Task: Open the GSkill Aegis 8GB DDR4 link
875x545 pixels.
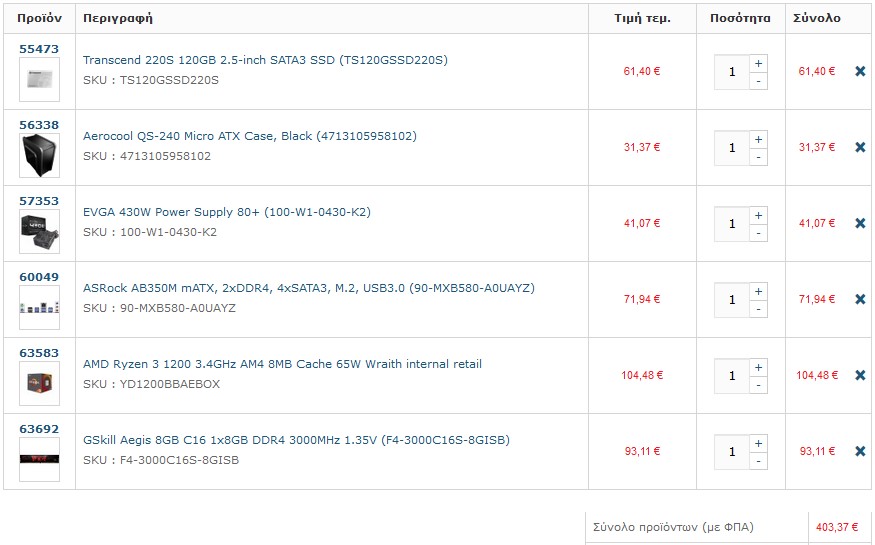Action: [296, 440]
